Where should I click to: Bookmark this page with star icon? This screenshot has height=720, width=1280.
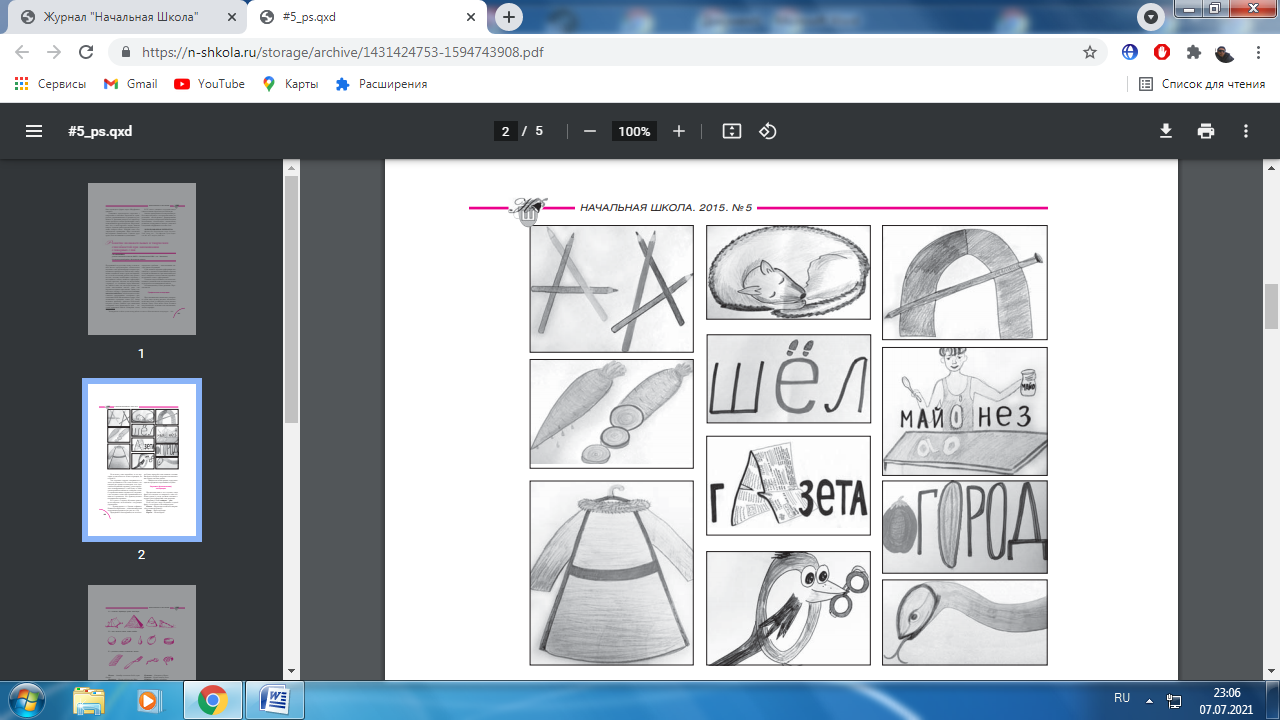tap(1090, 52)
